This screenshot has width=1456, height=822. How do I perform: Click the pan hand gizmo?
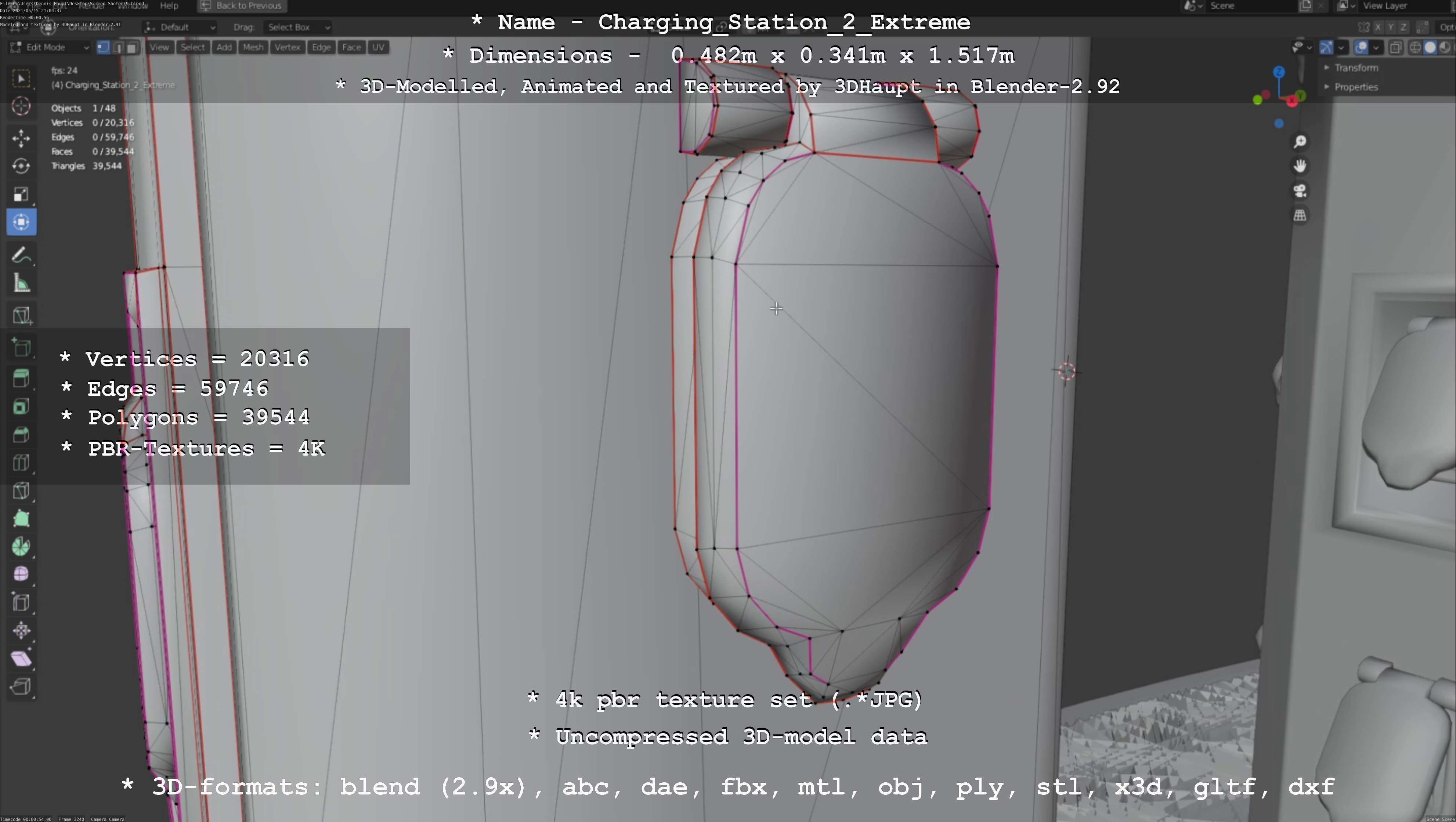[x=1300, y=166]
